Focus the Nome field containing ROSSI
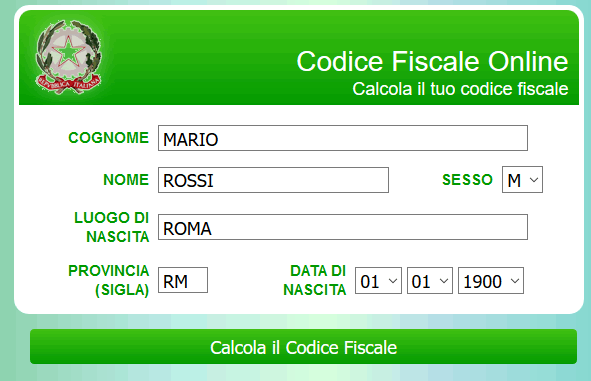 273,180
